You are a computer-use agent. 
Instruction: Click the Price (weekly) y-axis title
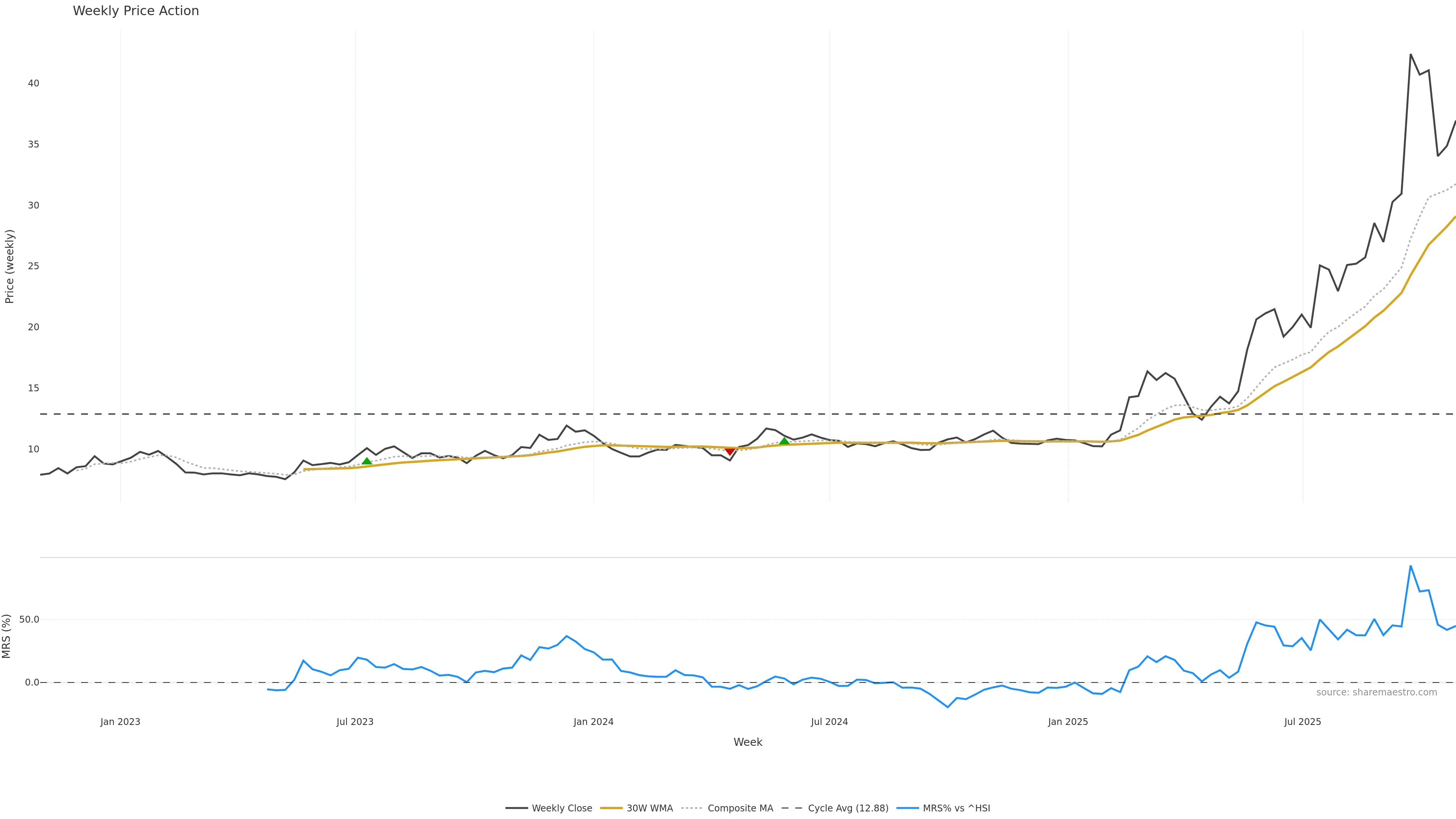[9, 266]
